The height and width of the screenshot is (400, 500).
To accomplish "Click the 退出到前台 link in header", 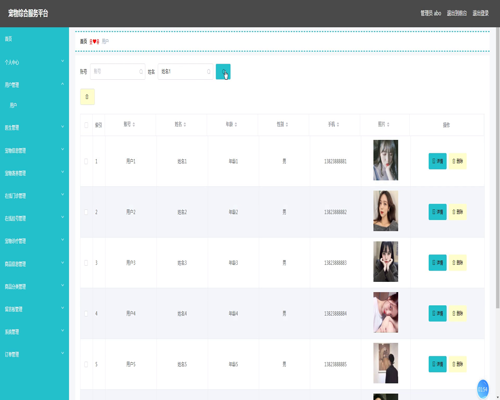I will [457, 13].
